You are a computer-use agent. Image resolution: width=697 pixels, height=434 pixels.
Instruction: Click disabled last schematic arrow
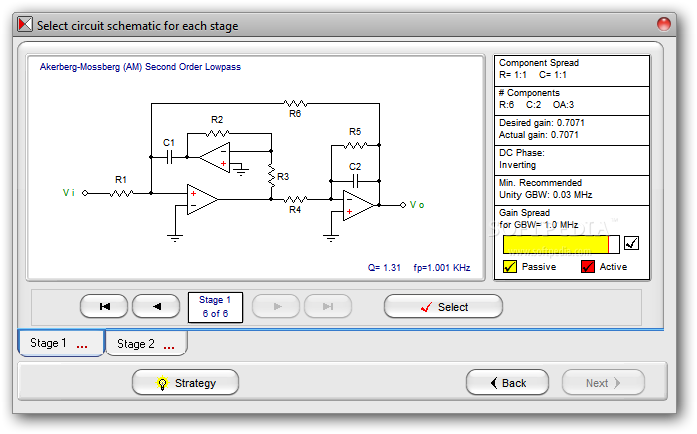pyautogui.click(x=328, y=306)
